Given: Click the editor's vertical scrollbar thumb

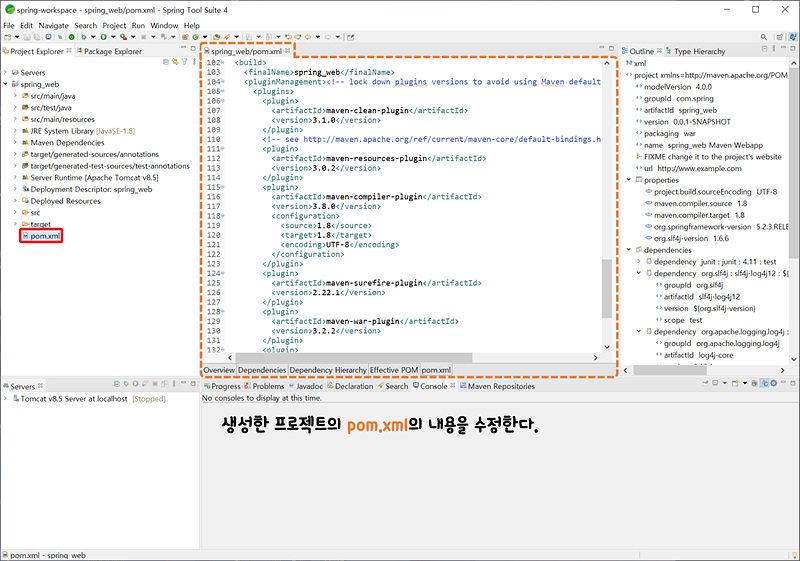Looking at the screenshot, I should pos(607,289).
